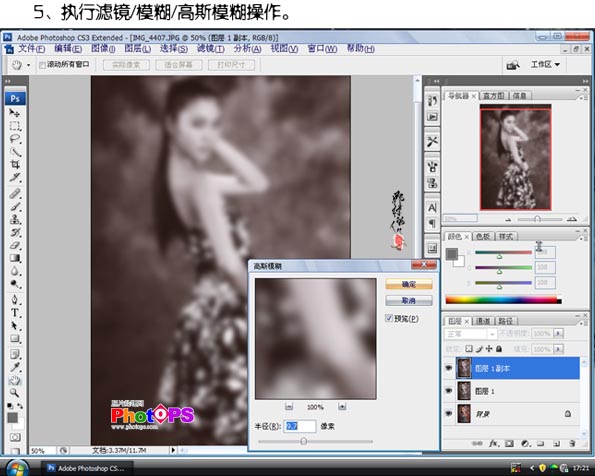Image resolution: width=595 pixels, height=476 pixels.
Task: Select the Path Selection arrow tool
Action: (x=15, y=326)
